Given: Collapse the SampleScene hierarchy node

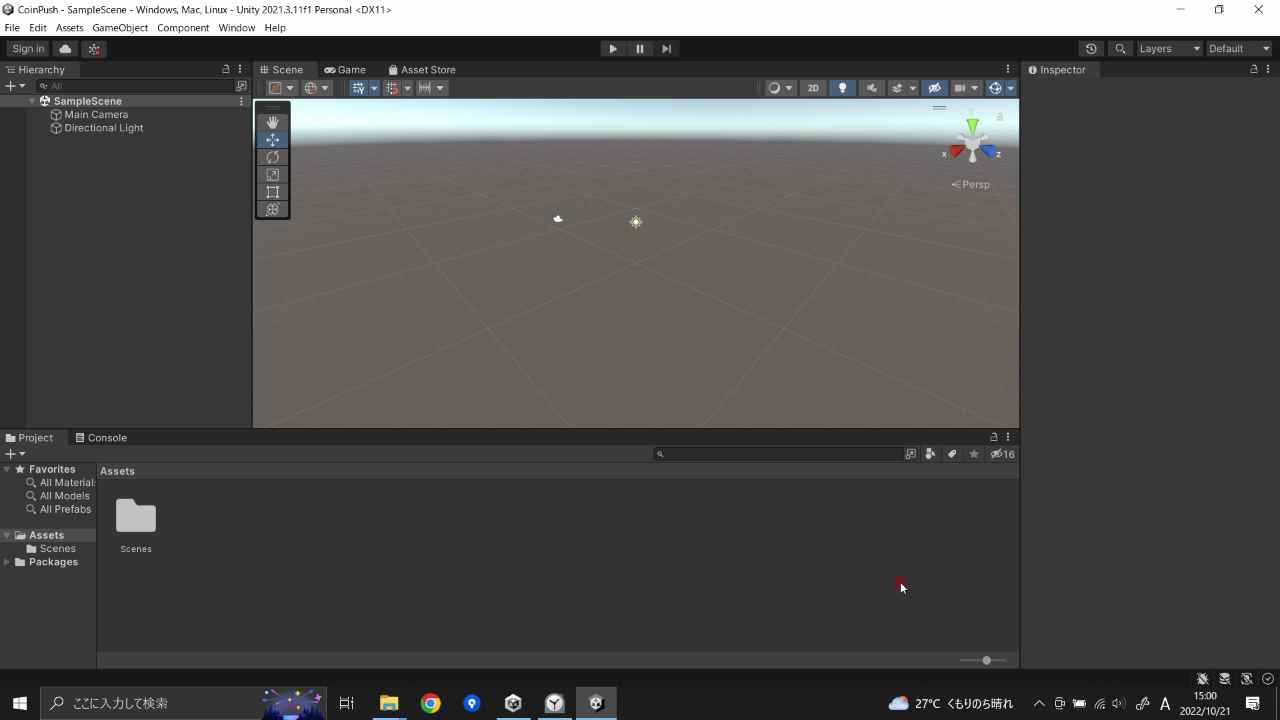Looking at the screenshot, I should pyautogui.click(x=32, y=101).
